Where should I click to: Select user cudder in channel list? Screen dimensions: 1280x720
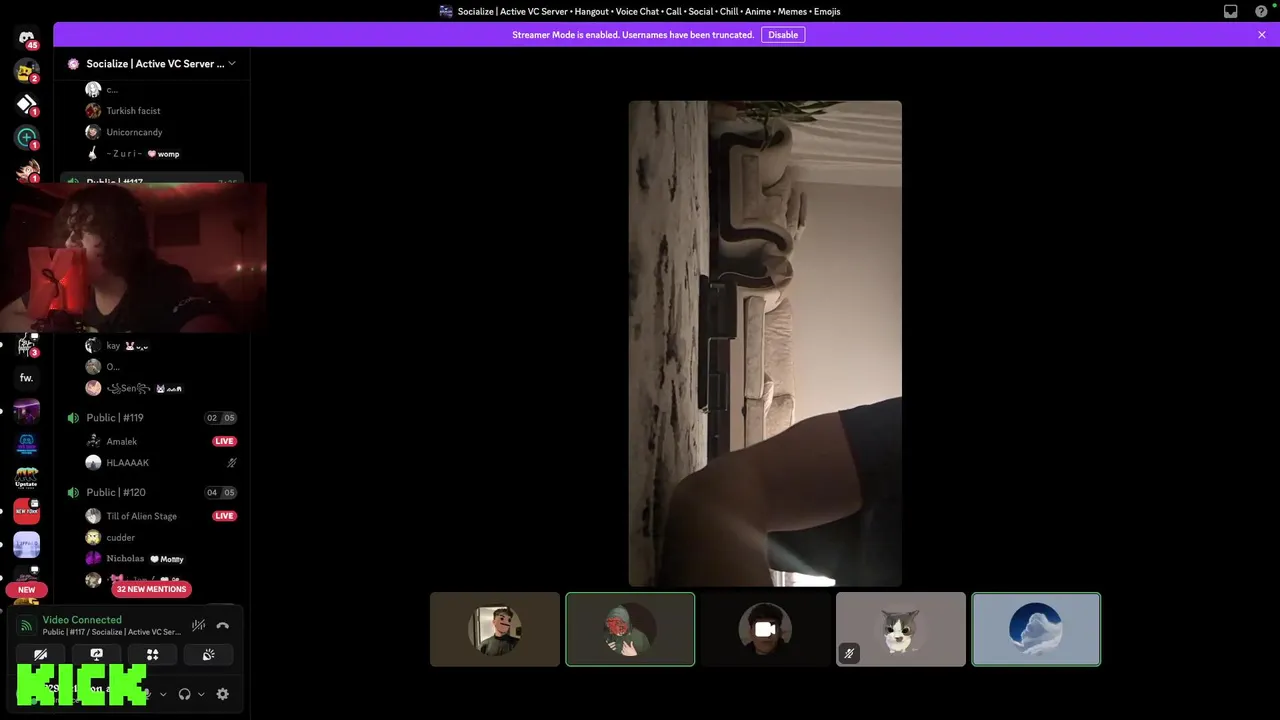pos(120,538)
